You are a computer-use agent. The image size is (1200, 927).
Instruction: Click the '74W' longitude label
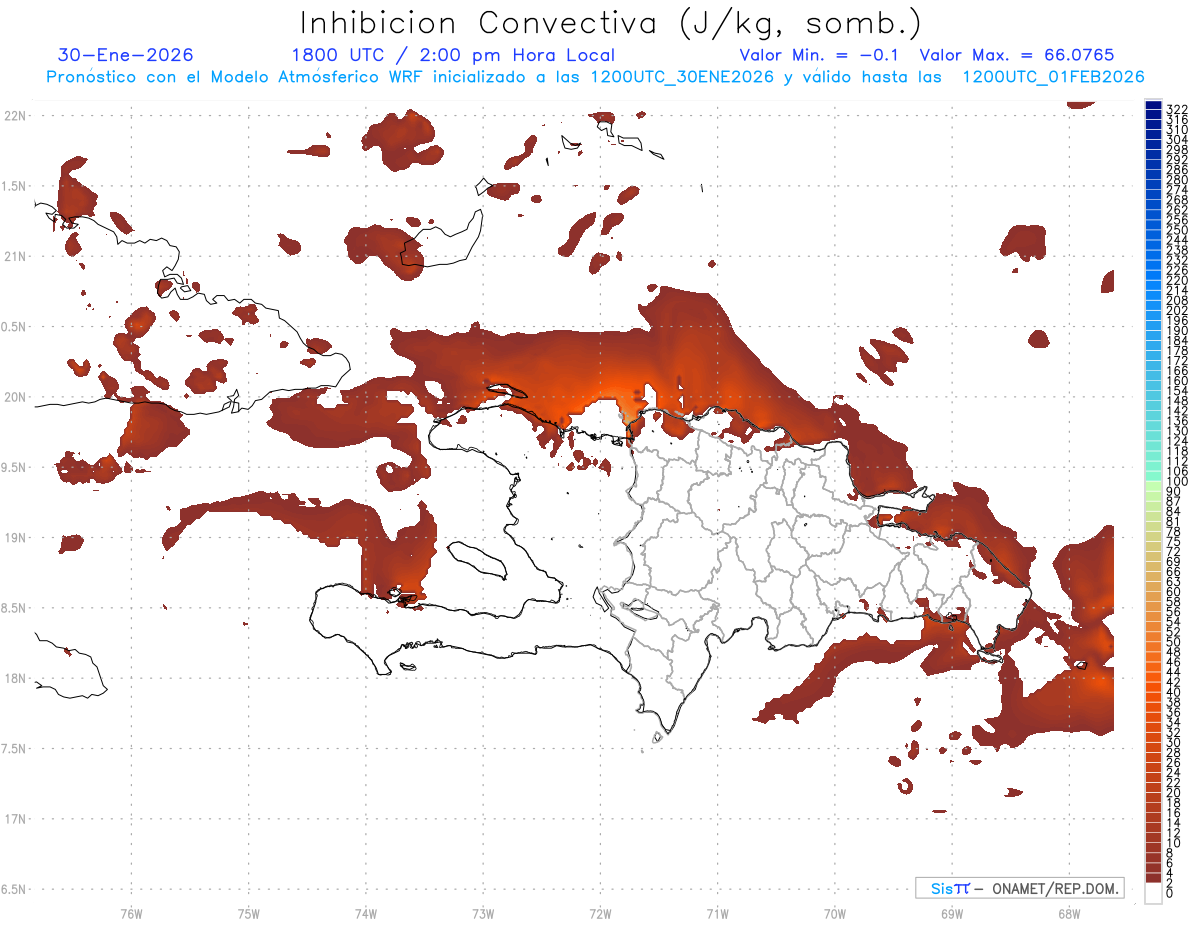coord(366,913)
